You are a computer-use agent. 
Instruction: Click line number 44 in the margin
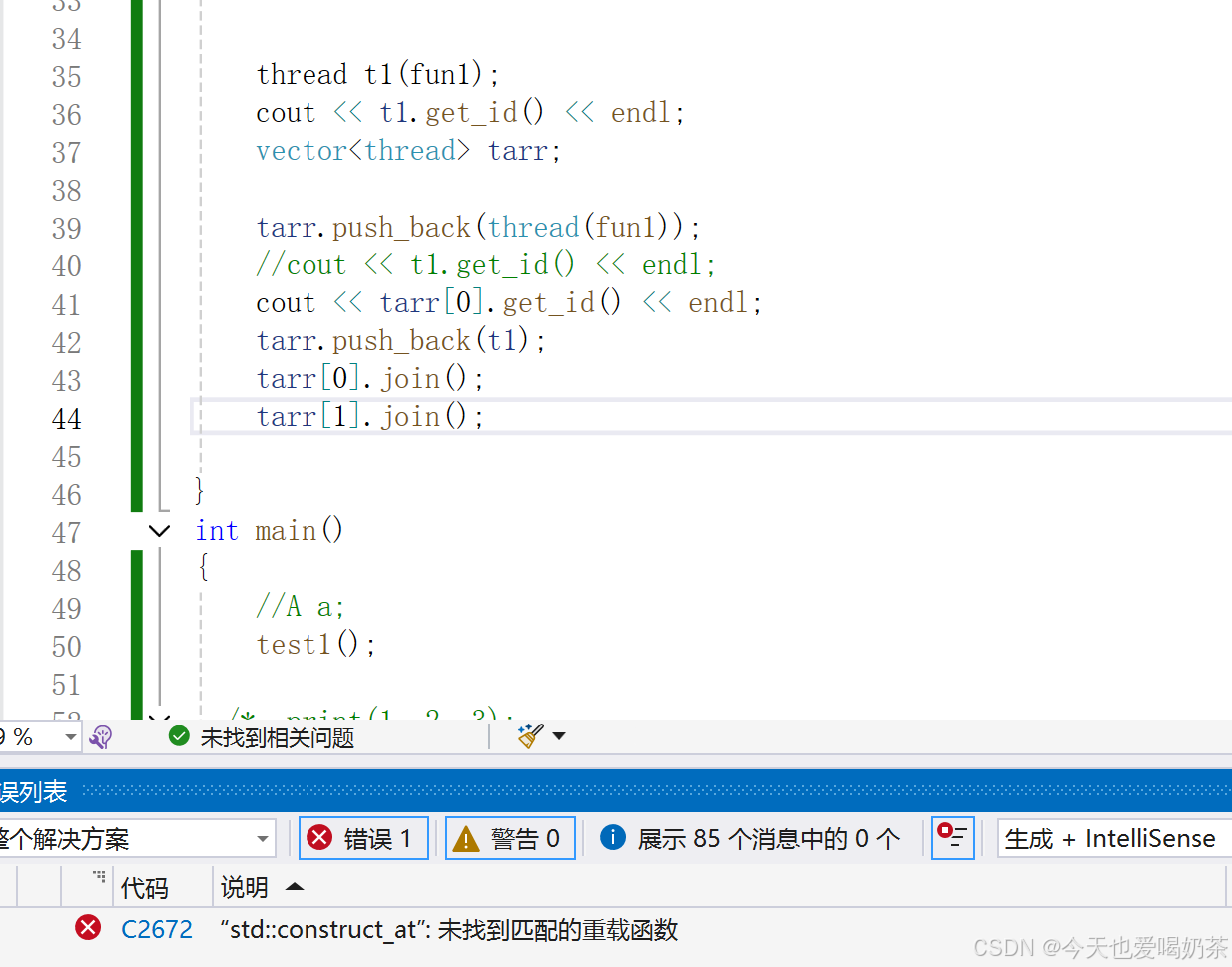pyautogui.click(x=66, y=418)
